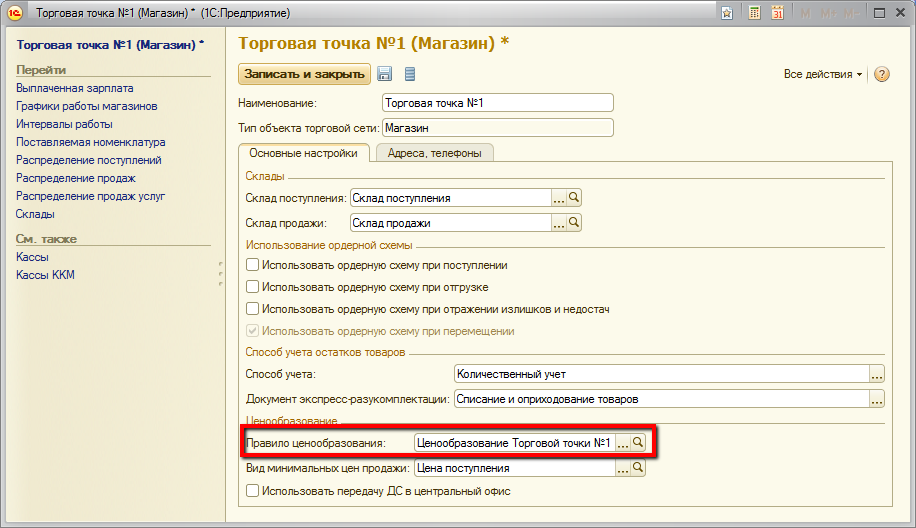Open the Правило ценообразования magnifier icon

638,442
